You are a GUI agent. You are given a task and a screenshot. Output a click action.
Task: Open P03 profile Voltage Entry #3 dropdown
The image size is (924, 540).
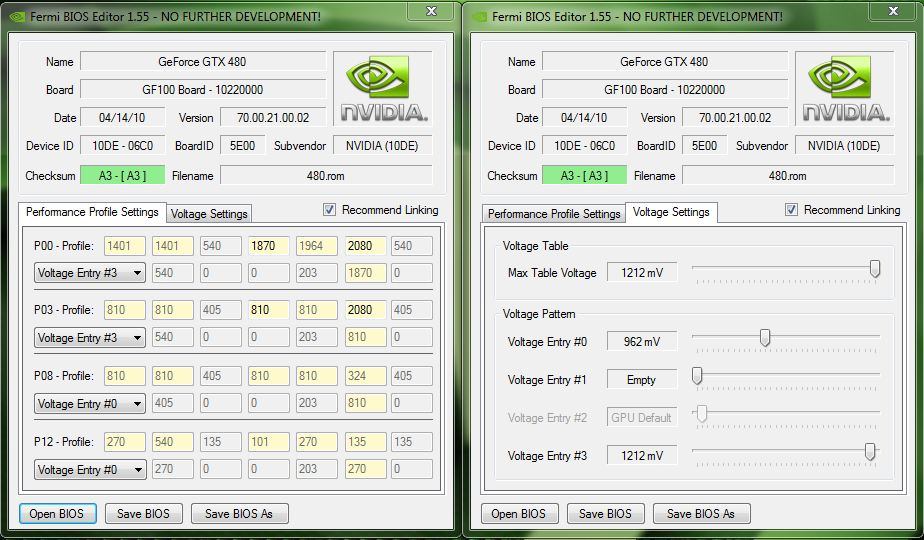tap(90, 337)
